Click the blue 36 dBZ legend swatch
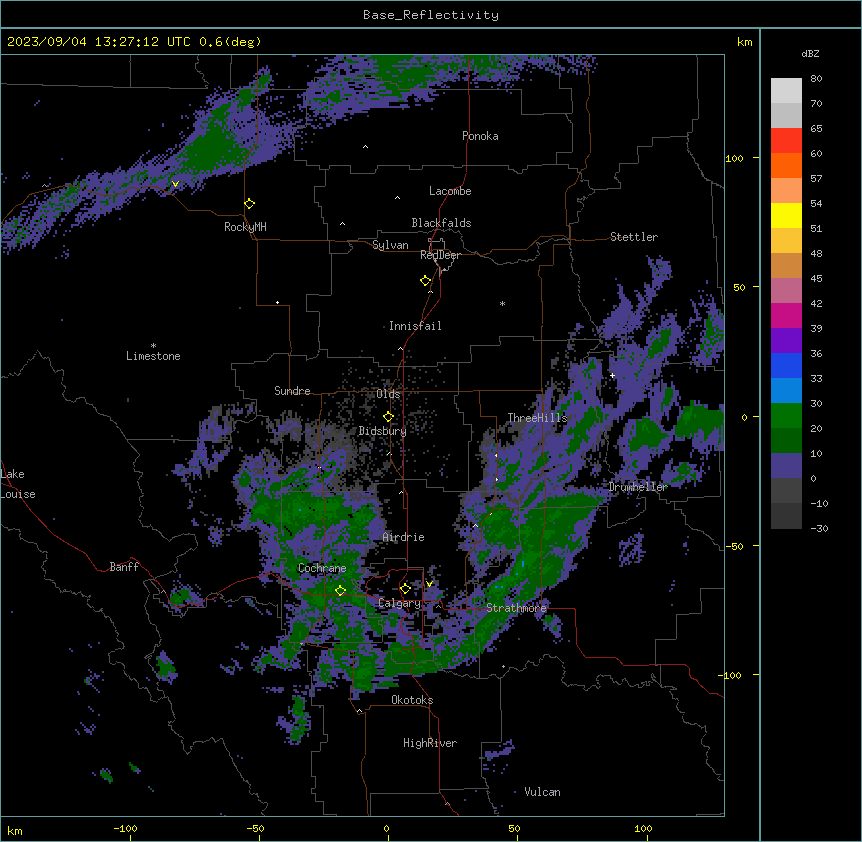The image size is (862, 842). [786, 365]
